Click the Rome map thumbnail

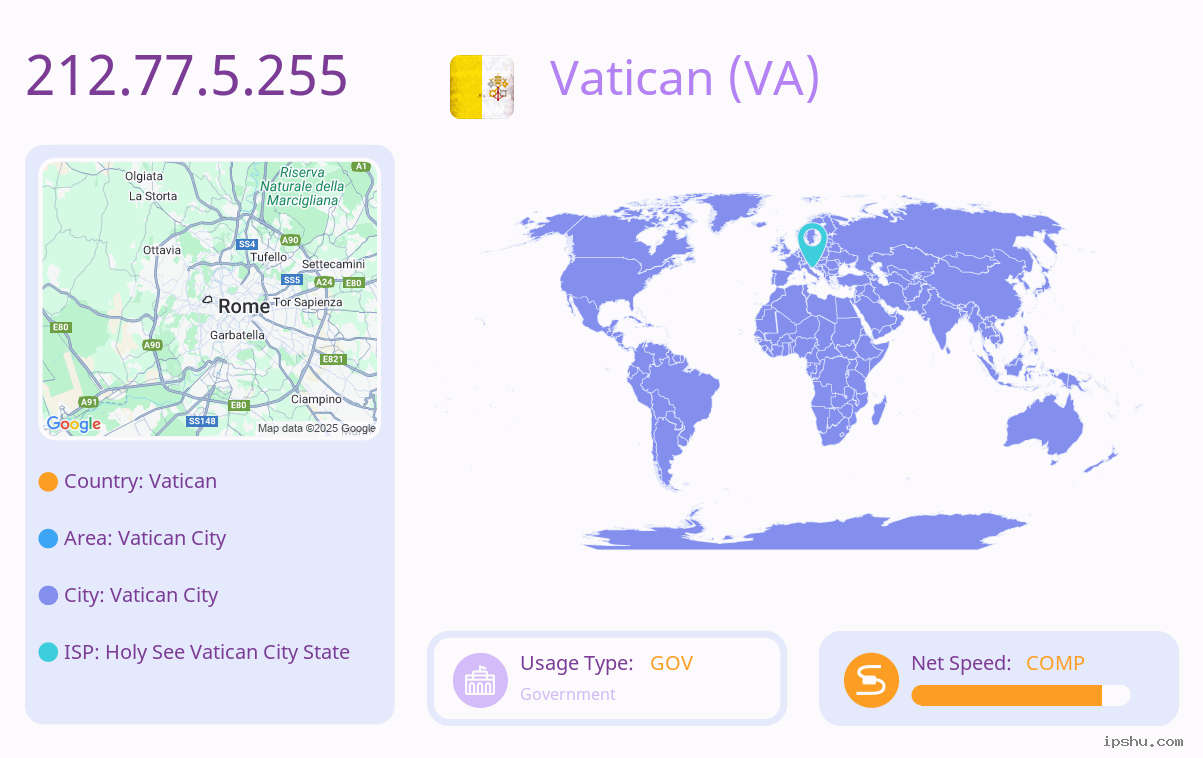210,299
